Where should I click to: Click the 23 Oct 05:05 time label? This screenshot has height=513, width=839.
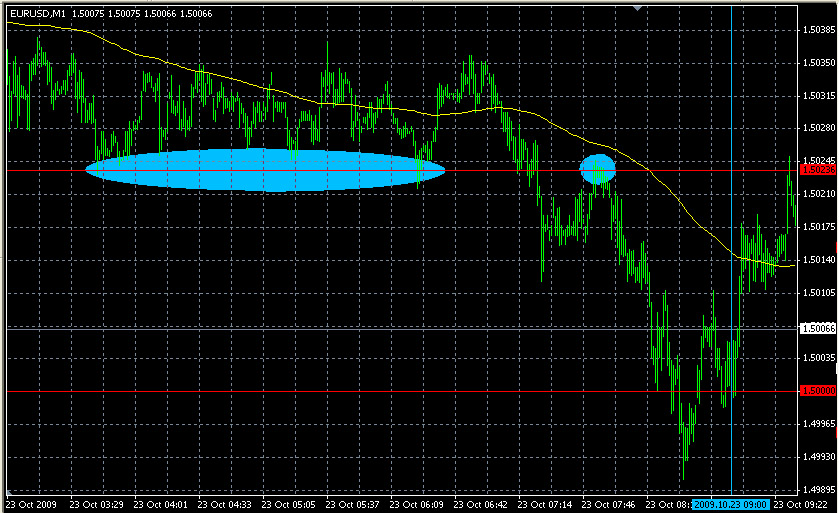coord(290,504)
